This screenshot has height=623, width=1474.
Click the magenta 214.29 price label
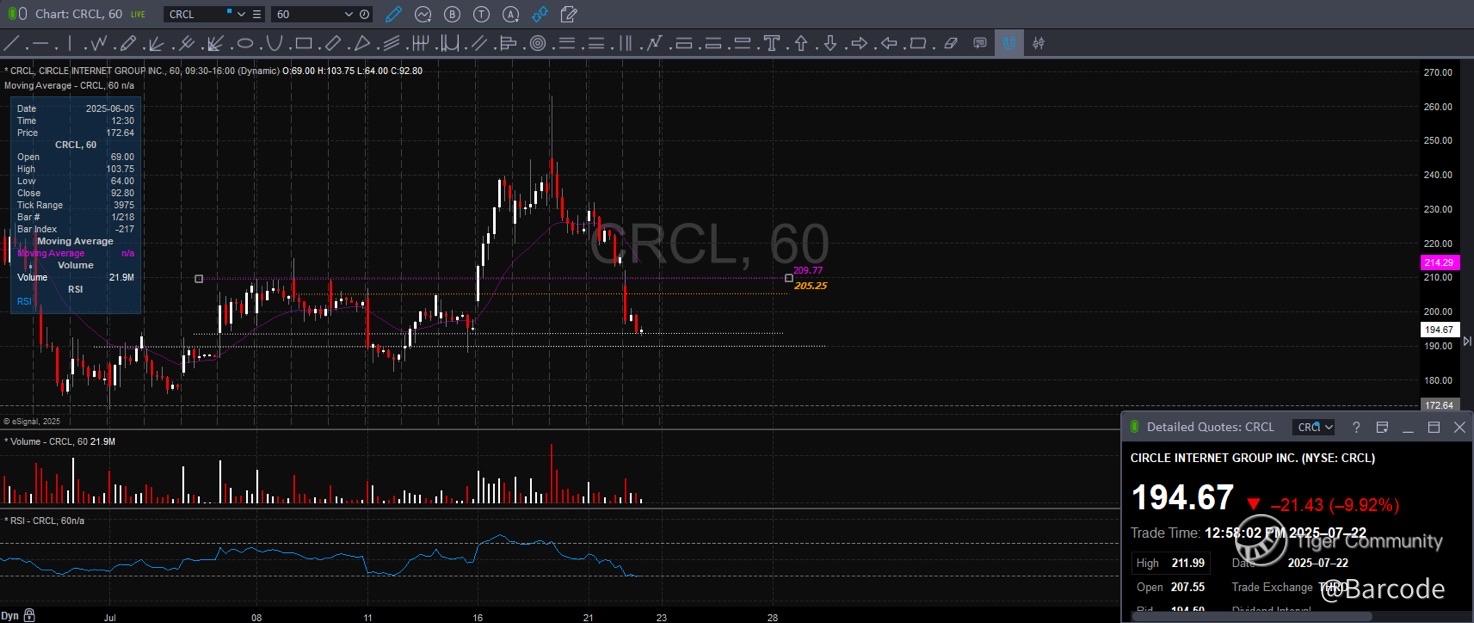tap(1438, 262)
